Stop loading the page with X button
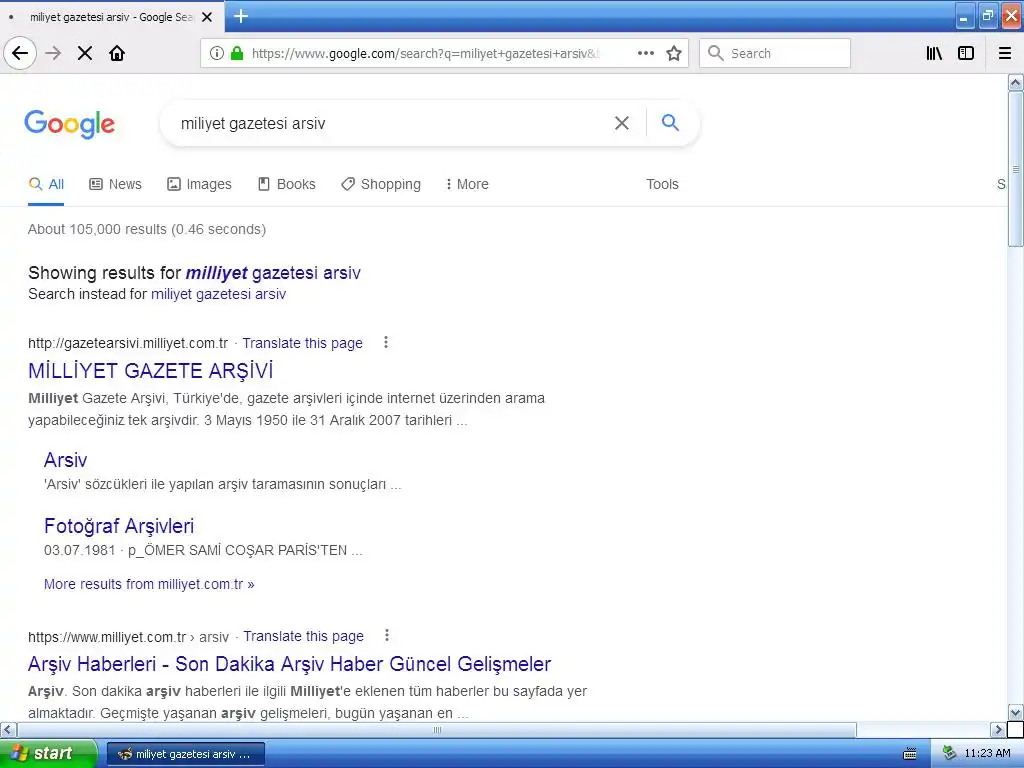1024x768 pixels. tap(85, 53)
